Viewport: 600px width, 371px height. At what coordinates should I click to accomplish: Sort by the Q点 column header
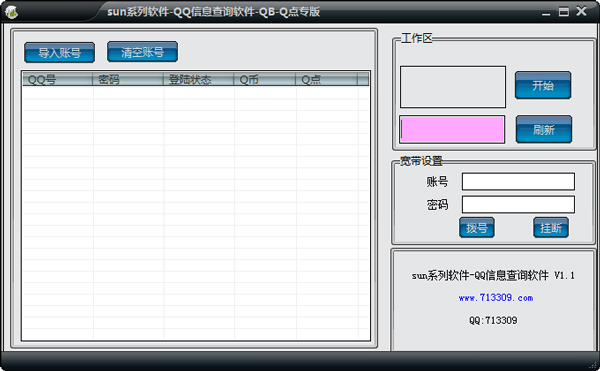tap(326, 80)
